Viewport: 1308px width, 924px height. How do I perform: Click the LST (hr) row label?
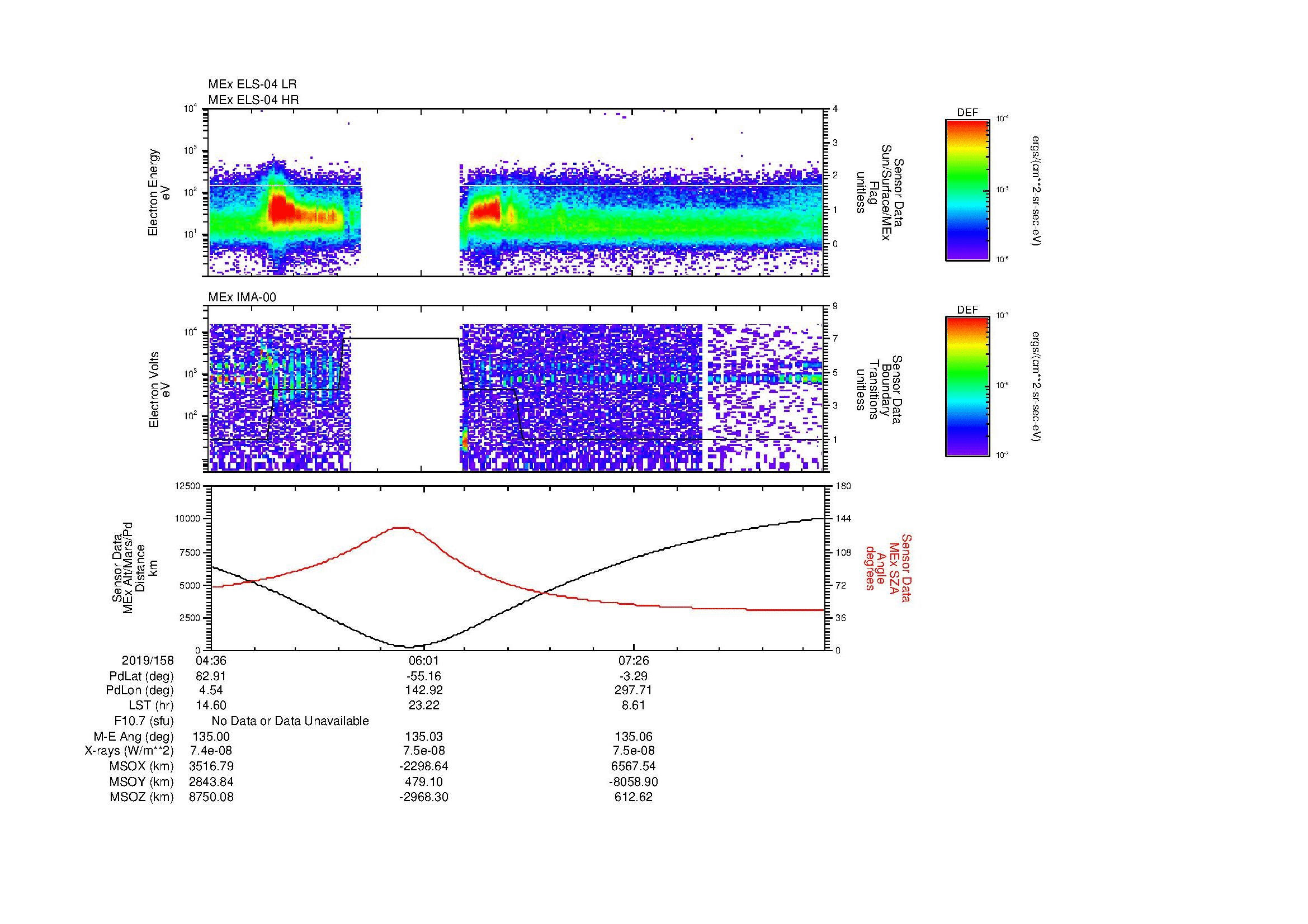tap(151, 705)
